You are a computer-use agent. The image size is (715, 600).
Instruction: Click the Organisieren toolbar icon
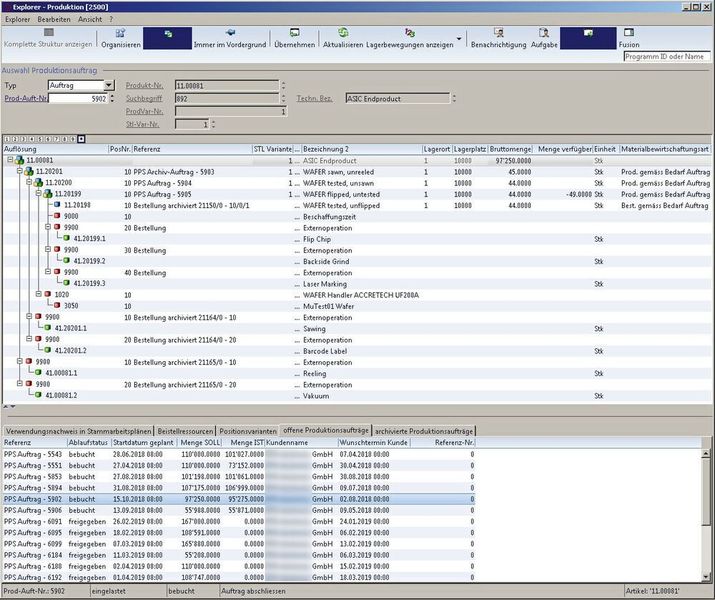coord(120,33)
